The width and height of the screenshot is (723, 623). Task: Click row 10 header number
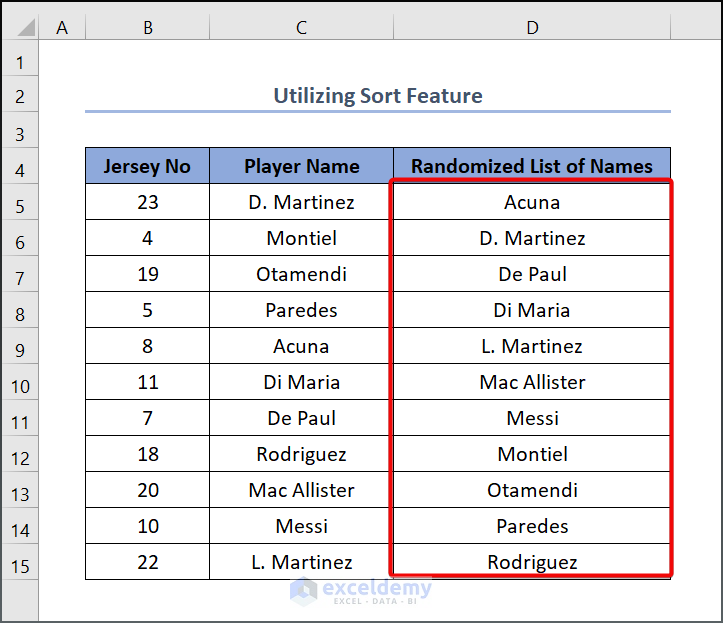pyautogui.click(x=20, y=386)
